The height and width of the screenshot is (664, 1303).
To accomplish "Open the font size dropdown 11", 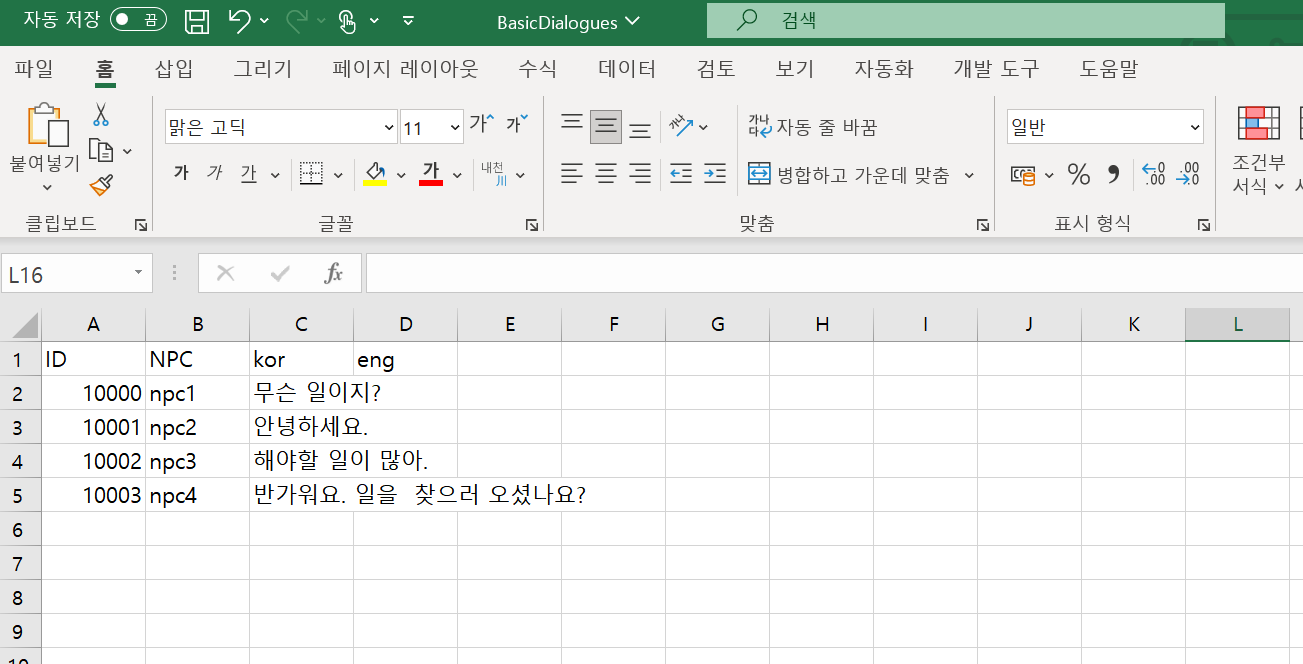I will [x=455, y=127].
